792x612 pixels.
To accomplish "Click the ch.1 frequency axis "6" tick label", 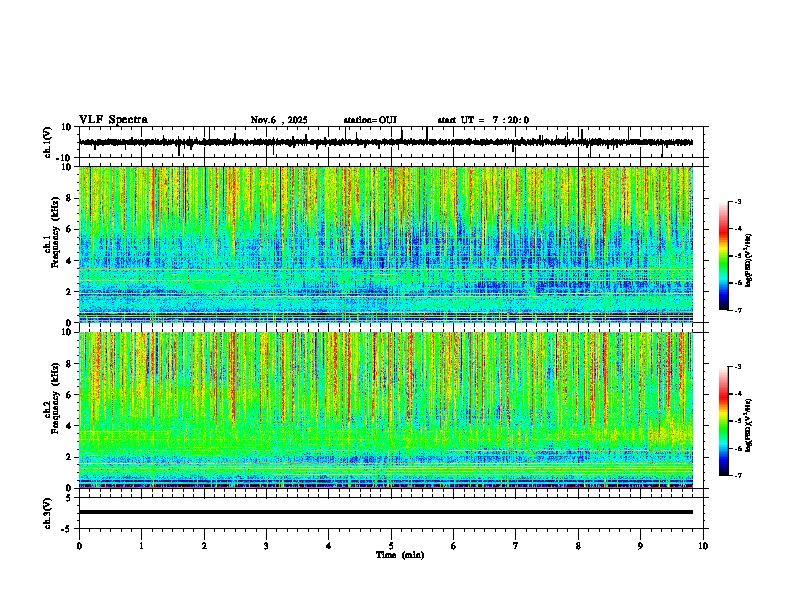I will (69, 230).
